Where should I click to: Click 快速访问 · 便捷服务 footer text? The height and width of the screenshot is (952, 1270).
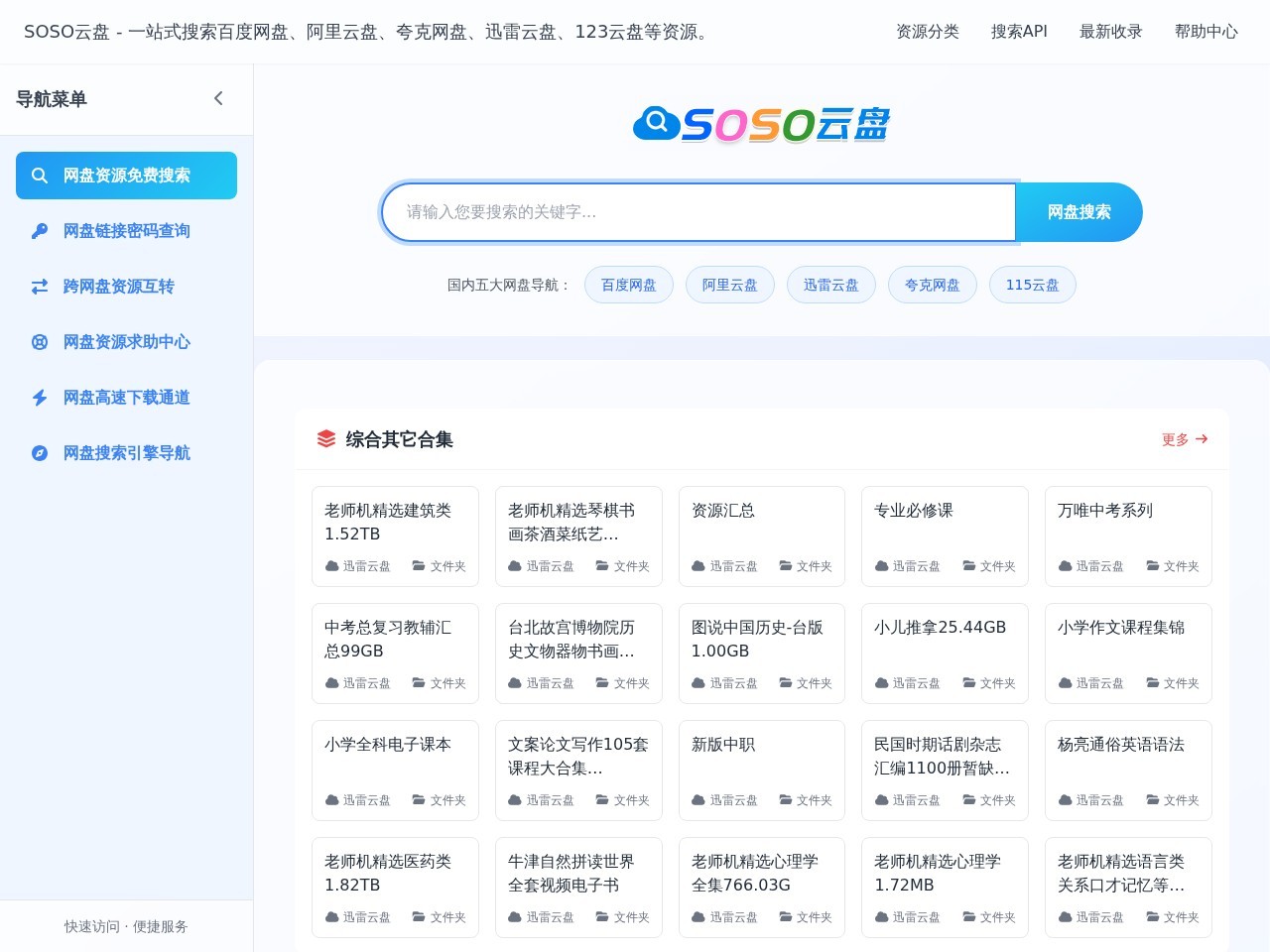(126, 926)
